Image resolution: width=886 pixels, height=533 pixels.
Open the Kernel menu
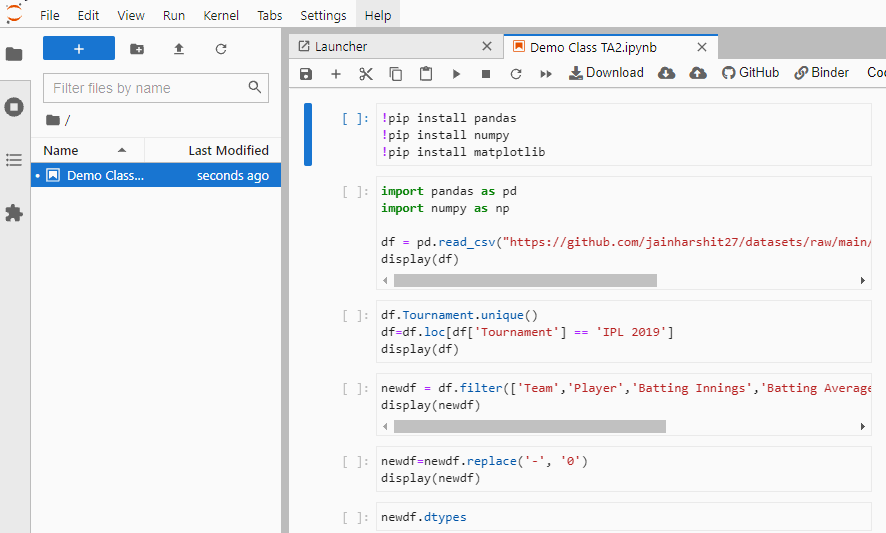[221, 15]
